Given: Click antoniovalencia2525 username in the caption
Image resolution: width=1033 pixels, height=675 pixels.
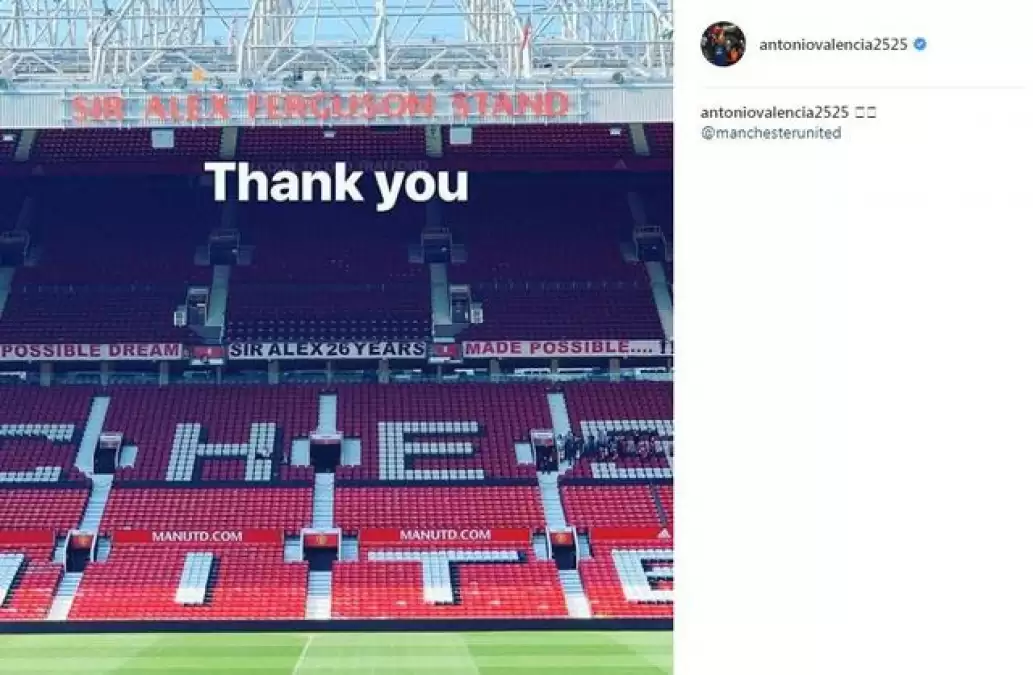Looking at the screenshot, I should click(x=775, y=113).
